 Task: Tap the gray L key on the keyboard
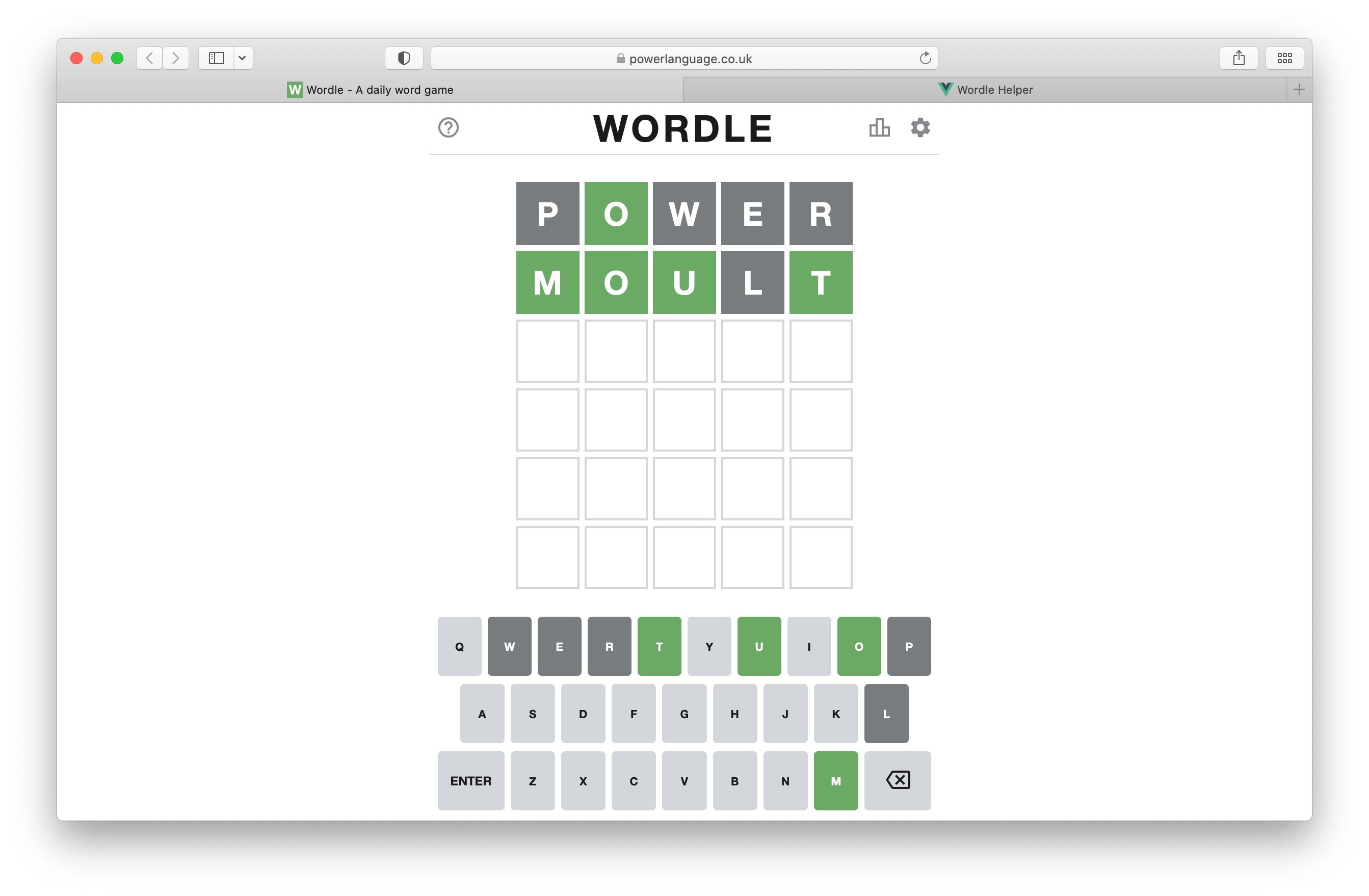(x=886, y=713)
